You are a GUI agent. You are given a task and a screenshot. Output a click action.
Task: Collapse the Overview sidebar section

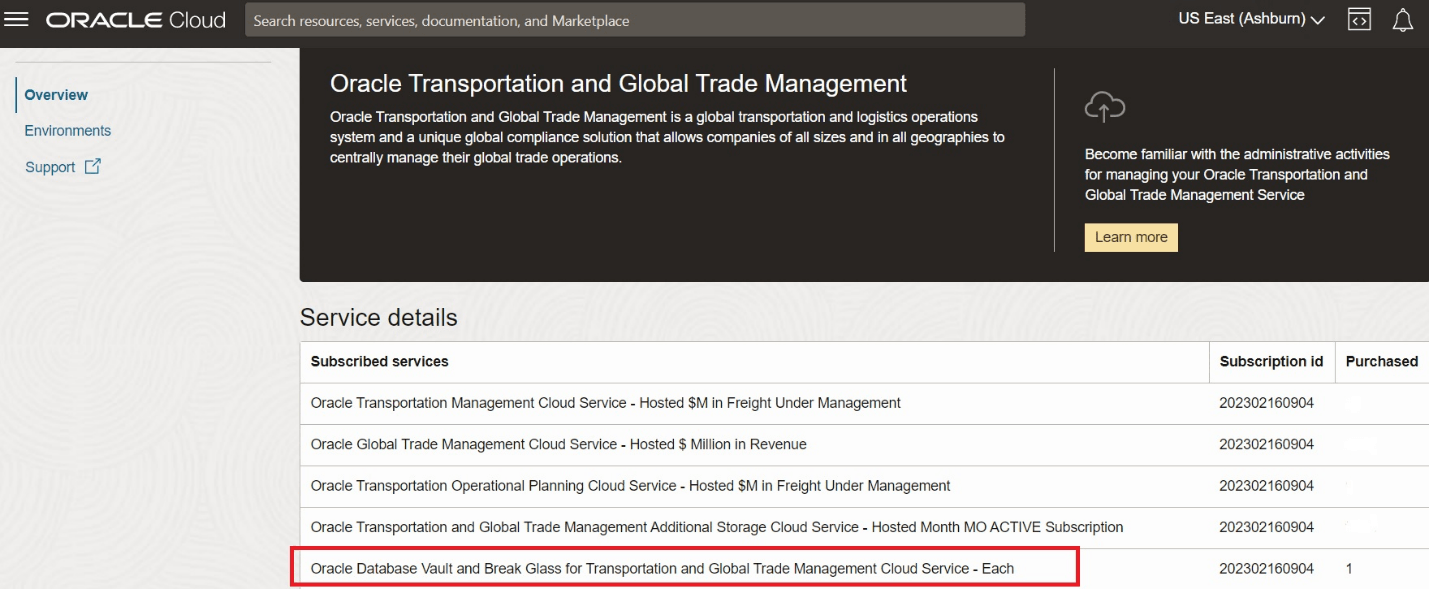56,94
